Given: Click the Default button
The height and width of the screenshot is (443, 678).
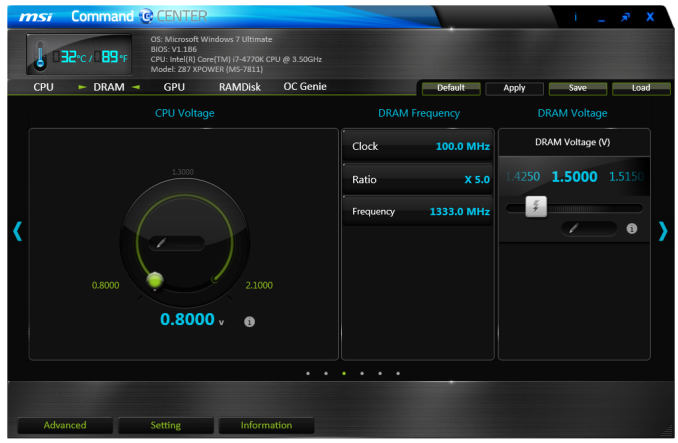Looking at the screenshot, I should 451,88.
